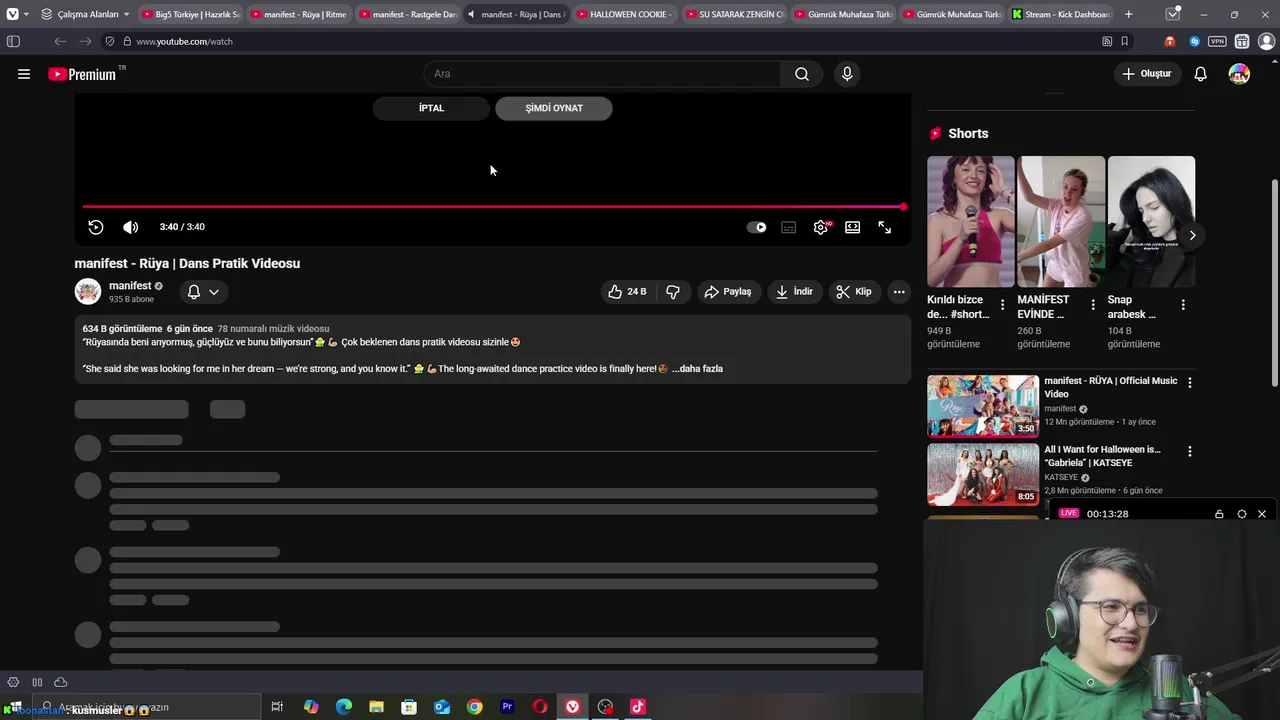This screenshot has width=1280, height=720.
Task: Click the search magnifier button
Action: pyautogui.click(x=802, y=74)
